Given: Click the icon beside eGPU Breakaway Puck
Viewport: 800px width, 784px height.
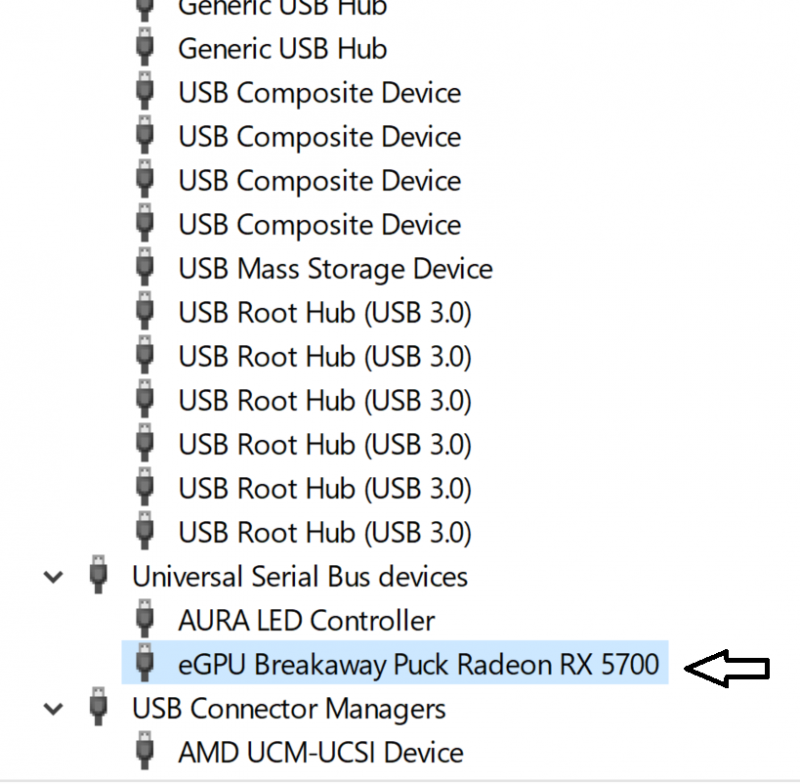Looking at the screenshot, I should point(145,664).
